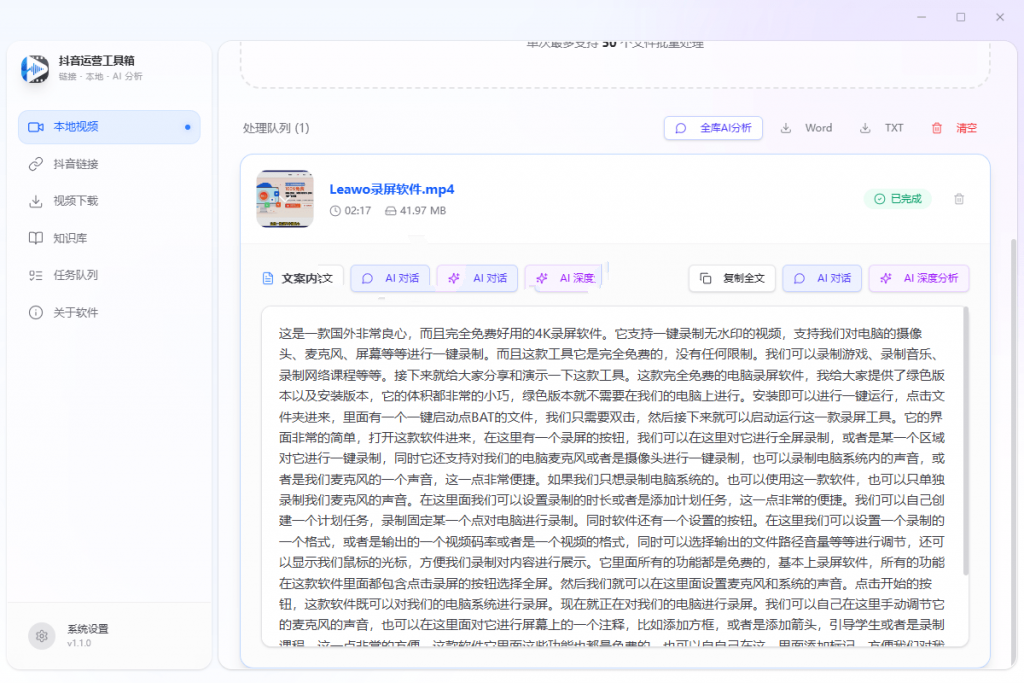Click the Leawo录屏软件 video thumbnail
Image resolution: width=1024 pixels, height=683 pixels.
click(285, 199)
